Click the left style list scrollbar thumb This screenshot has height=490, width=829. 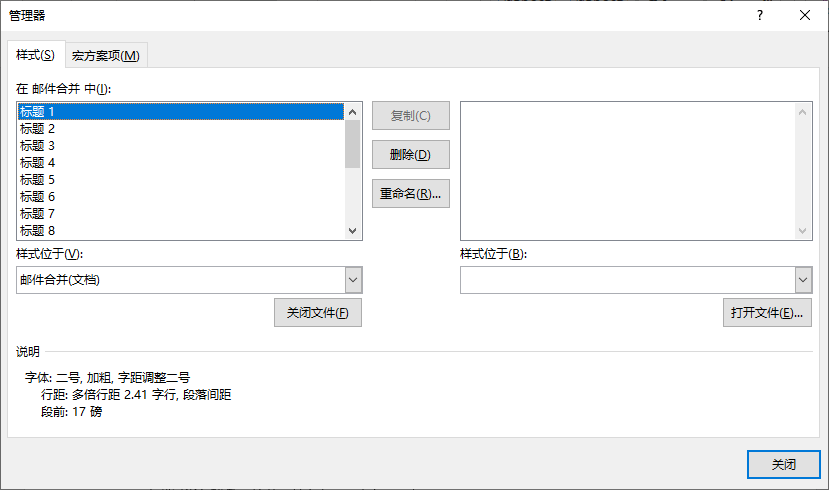click(353, 144)
